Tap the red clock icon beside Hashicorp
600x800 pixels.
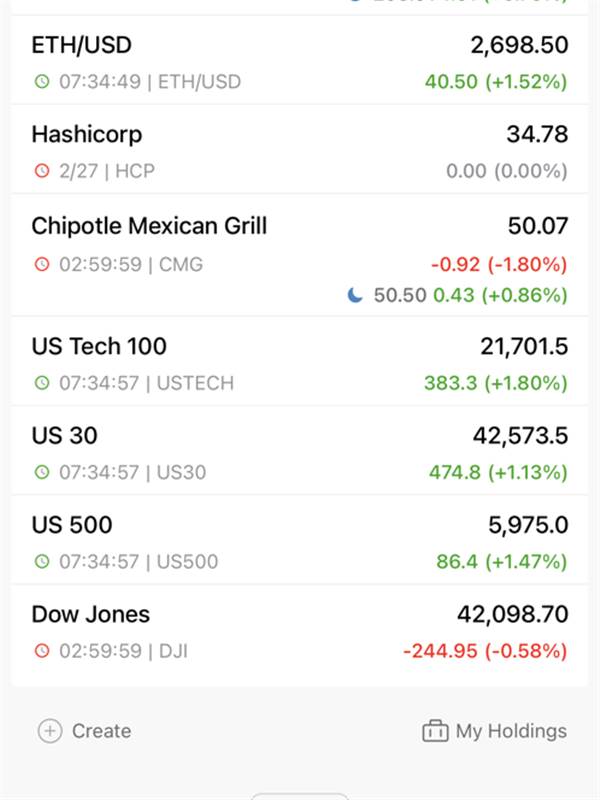(42, 171)
